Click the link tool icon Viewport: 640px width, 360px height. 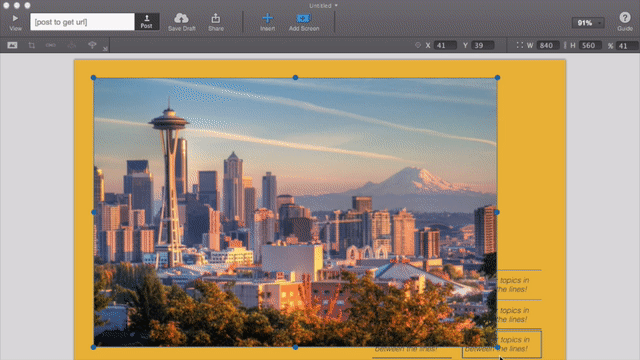51,45
